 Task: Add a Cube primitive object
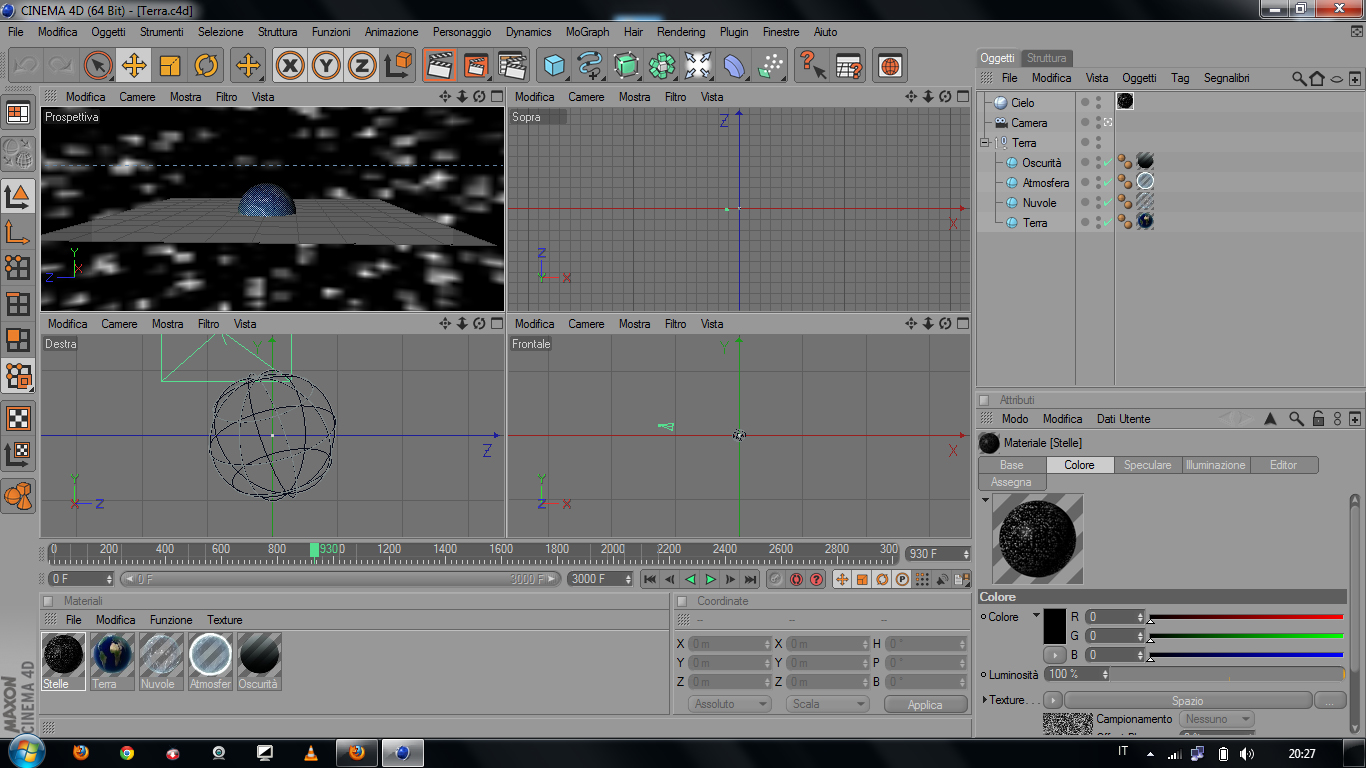[x=554, y=66]
